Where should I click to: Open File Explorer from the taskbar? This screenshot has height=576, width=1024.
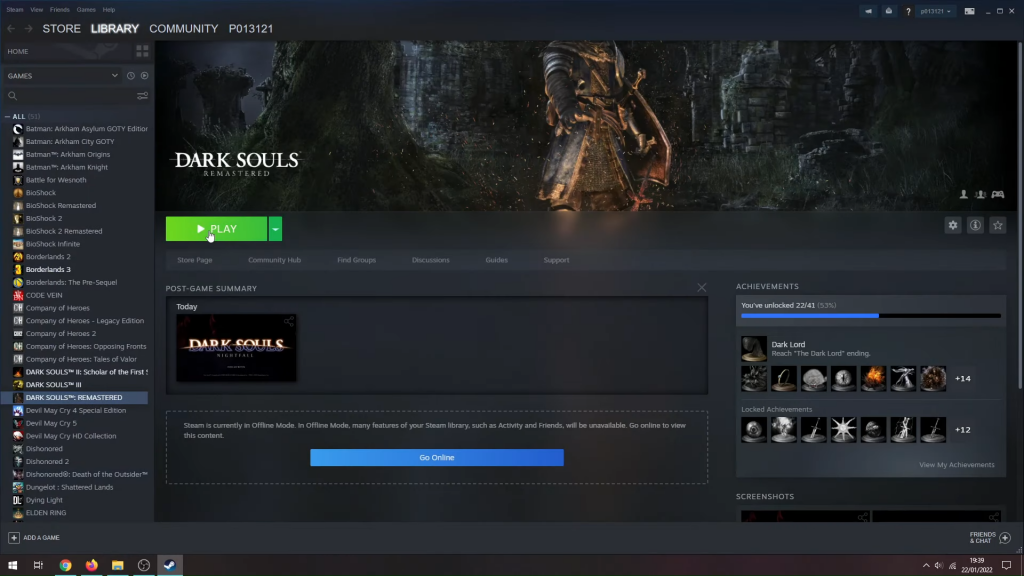pyautogui.click(x=118, y=565)
